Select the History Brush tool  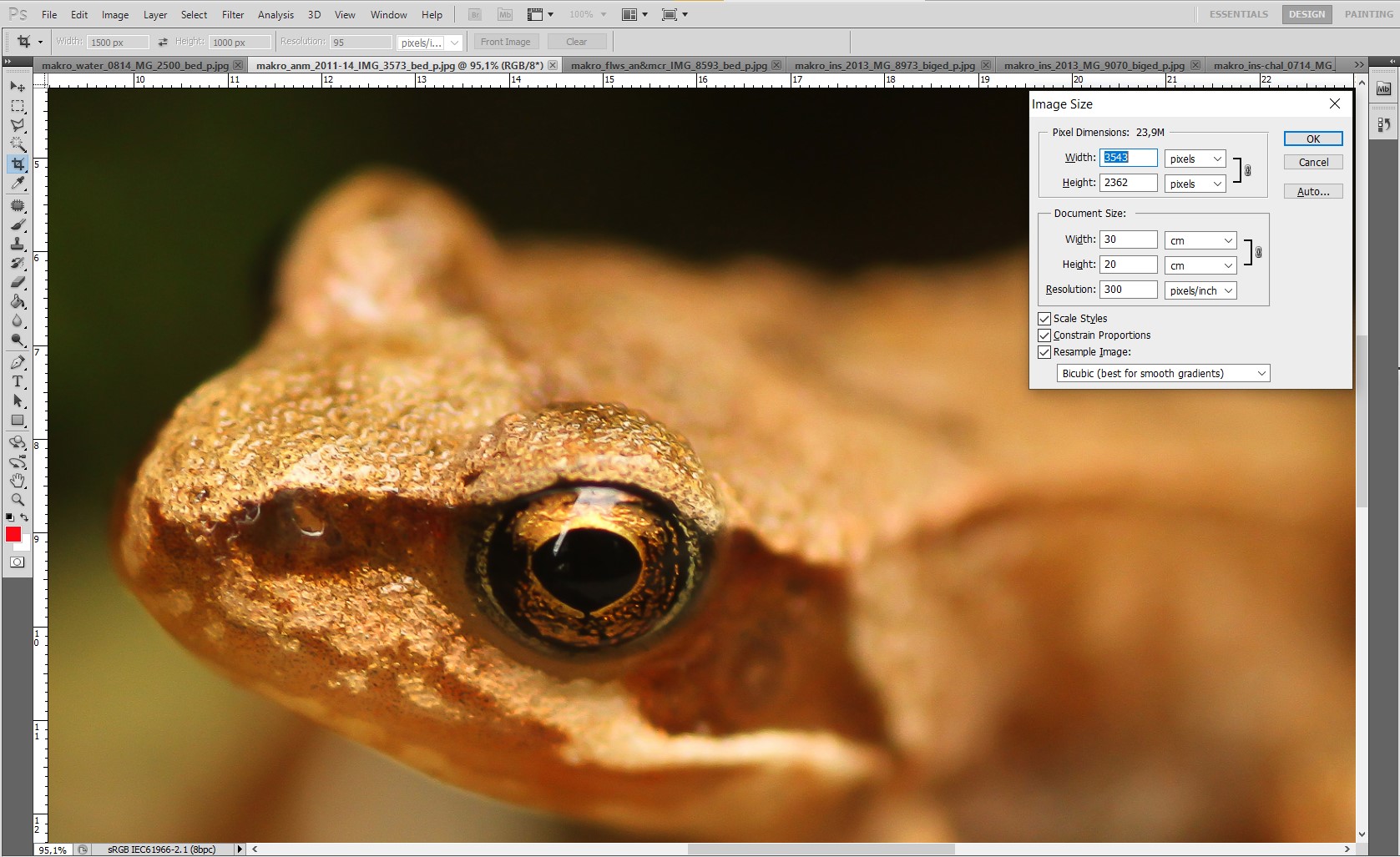tap(18, 264)
